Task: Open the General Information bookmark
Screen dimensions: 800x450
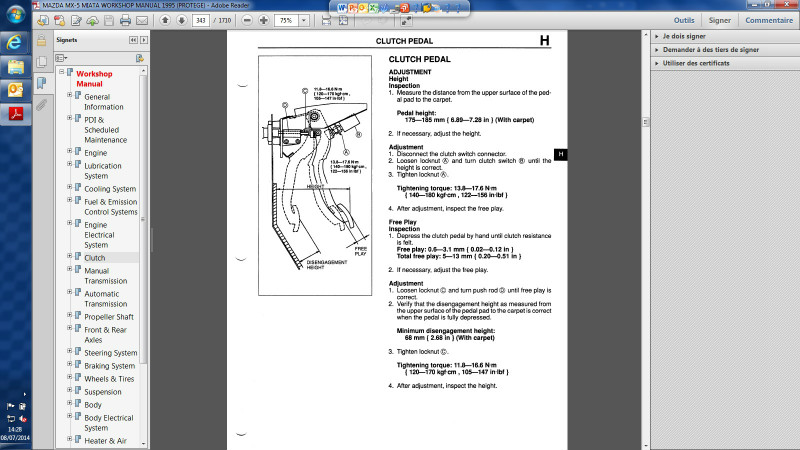Action: (104, 102)
